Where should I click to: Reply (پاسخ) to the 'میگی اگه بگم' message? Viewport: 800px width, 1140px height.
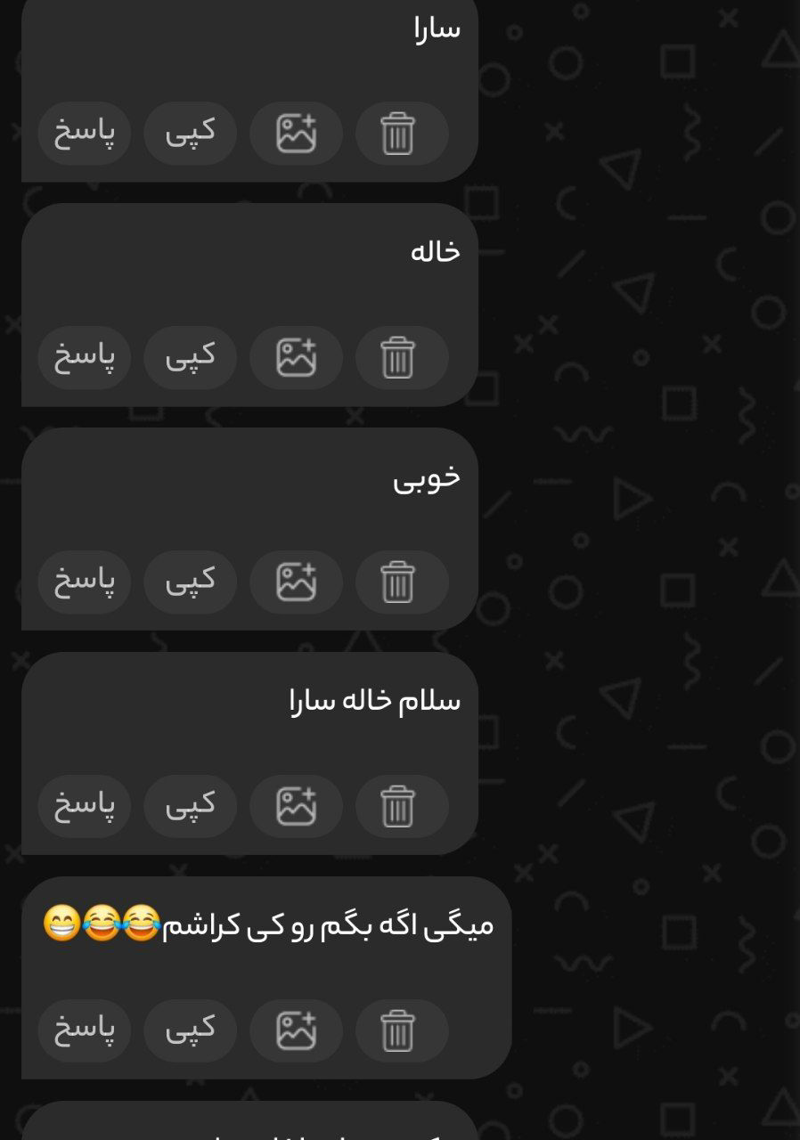tap(84, 1031)
